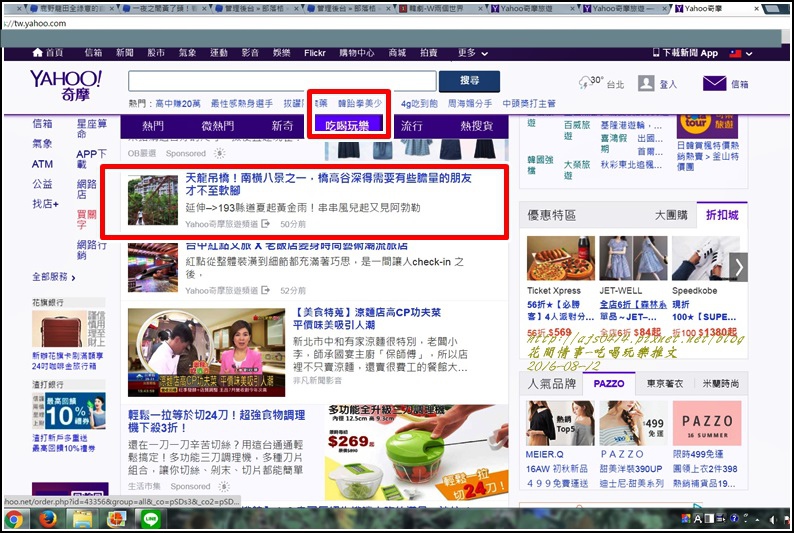Viewport: 794px width, 533px height.
Task: Open 股市 in top navigation
Action: tap(156, 53)
